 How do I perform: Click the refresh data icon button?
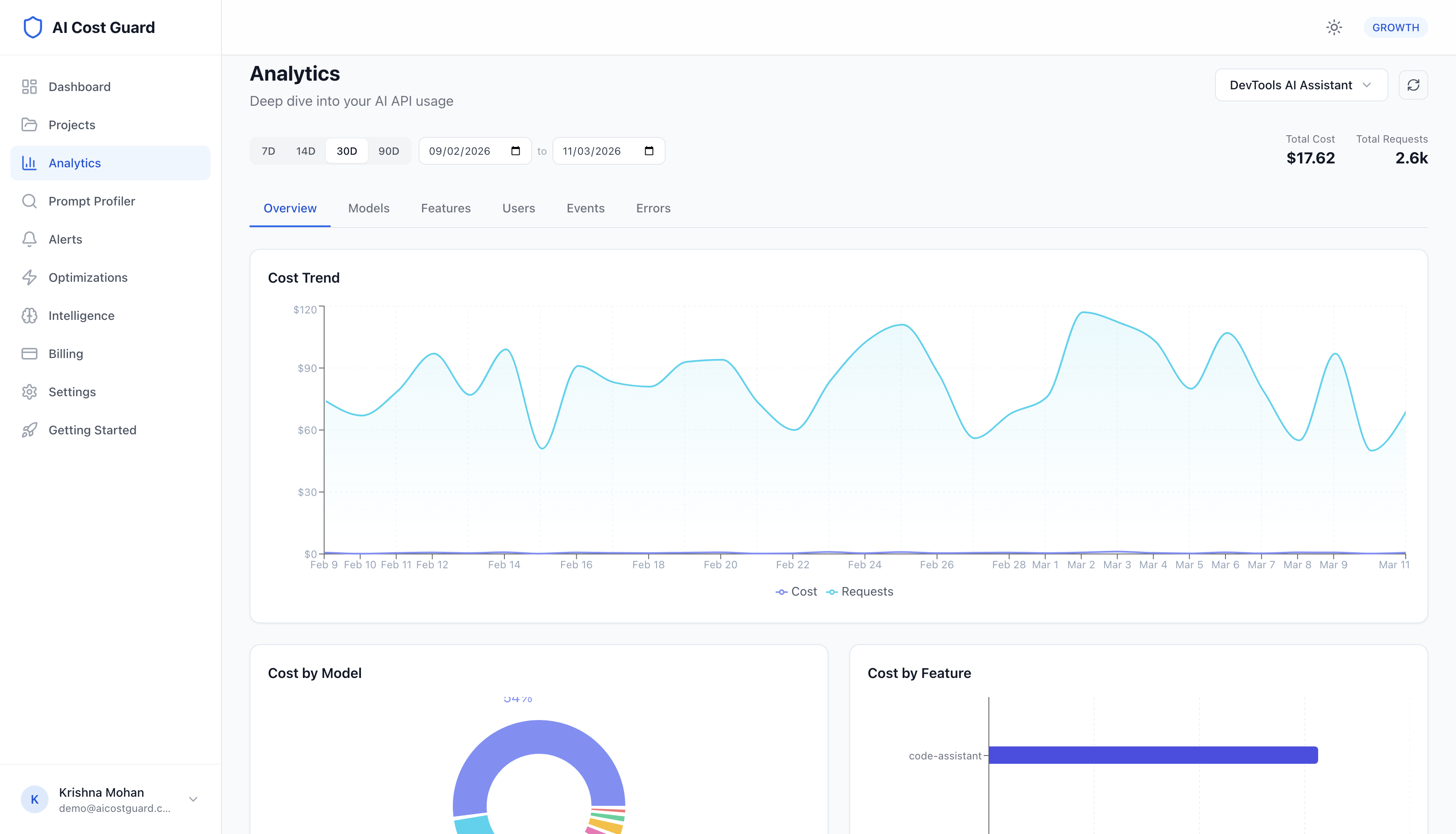point(1413,85)
